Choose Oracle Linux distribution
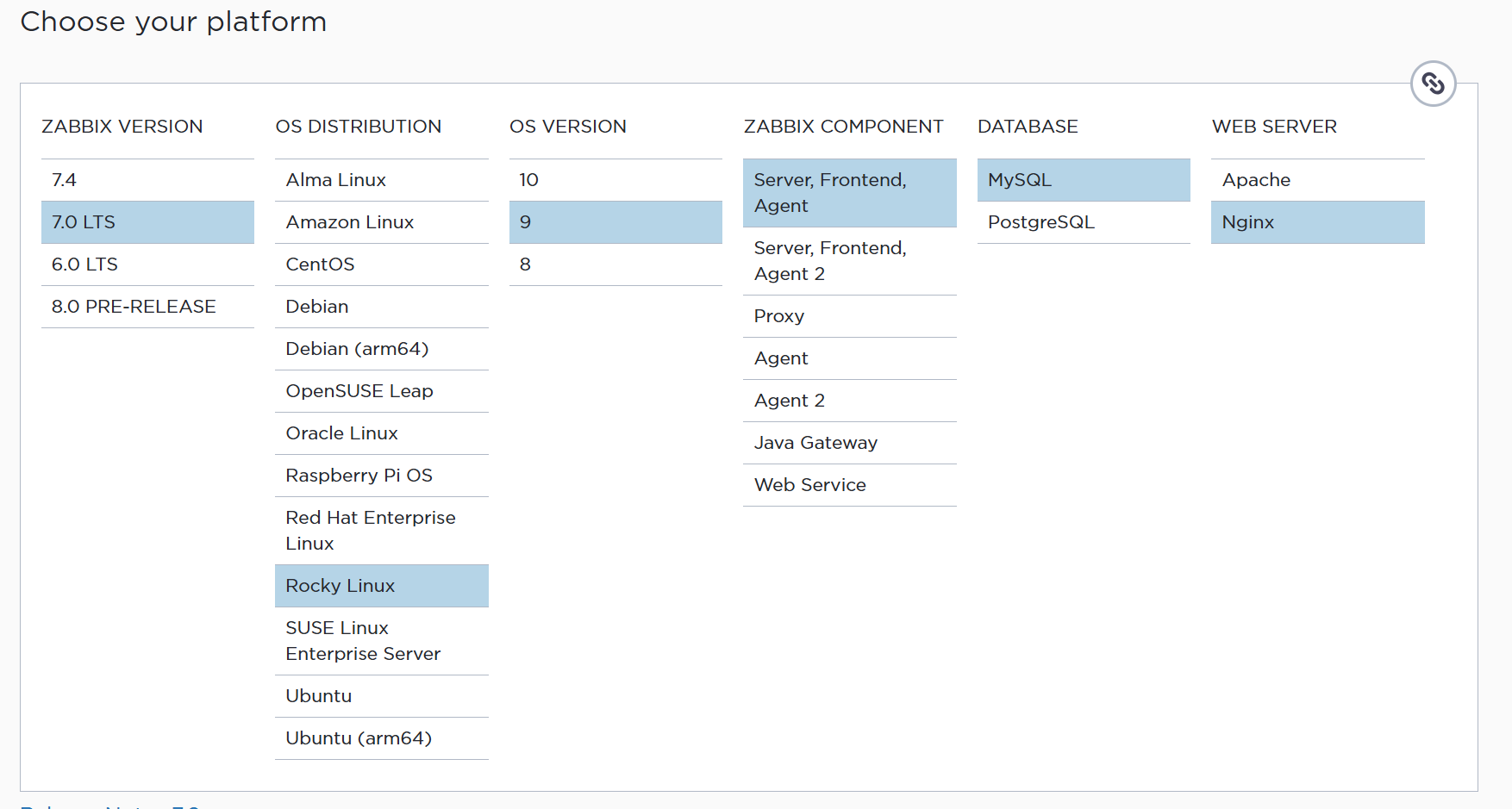 tap(381, 433)
